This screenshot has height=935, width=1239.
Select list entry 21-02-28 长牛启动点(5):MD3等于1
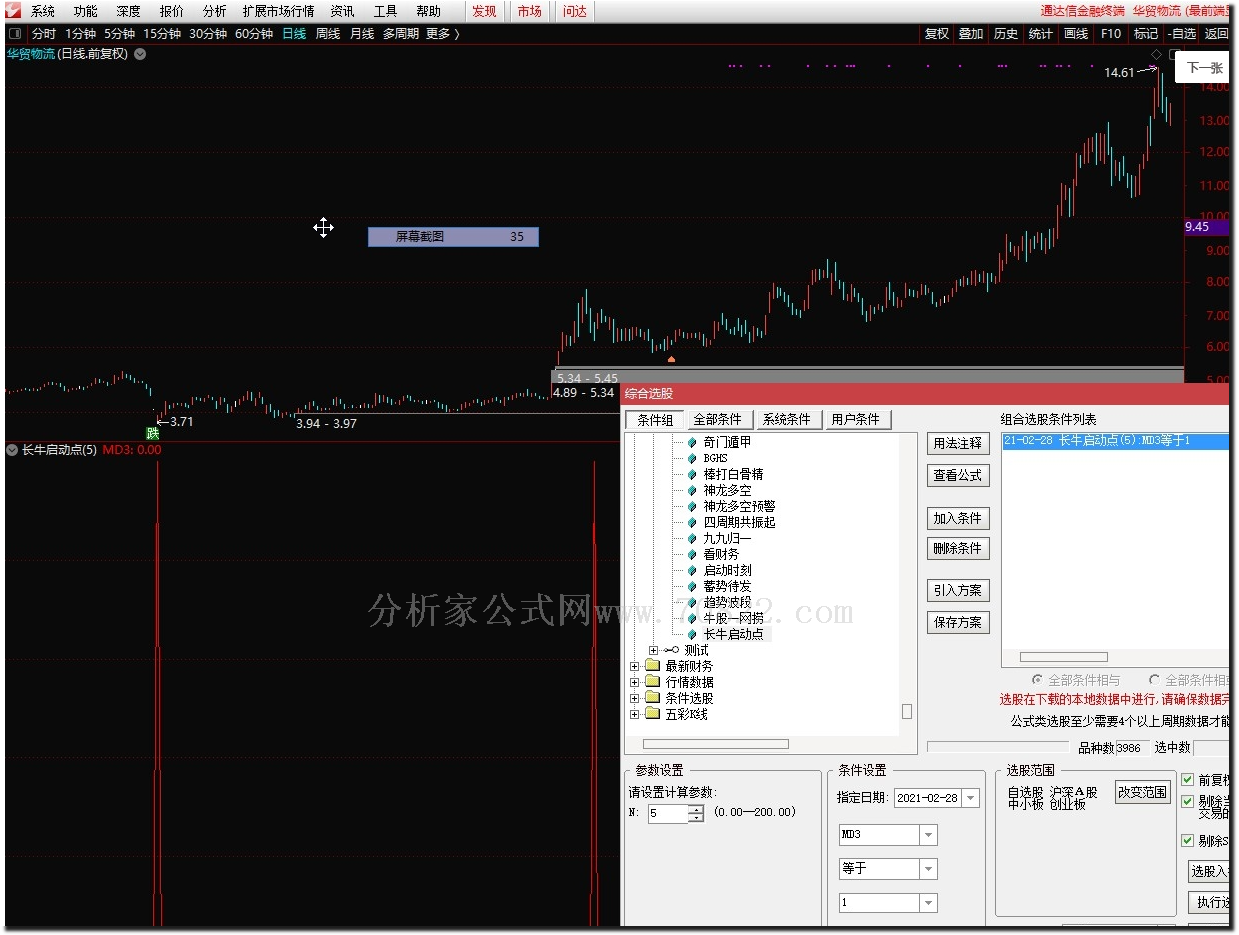tap(1115, 441)
